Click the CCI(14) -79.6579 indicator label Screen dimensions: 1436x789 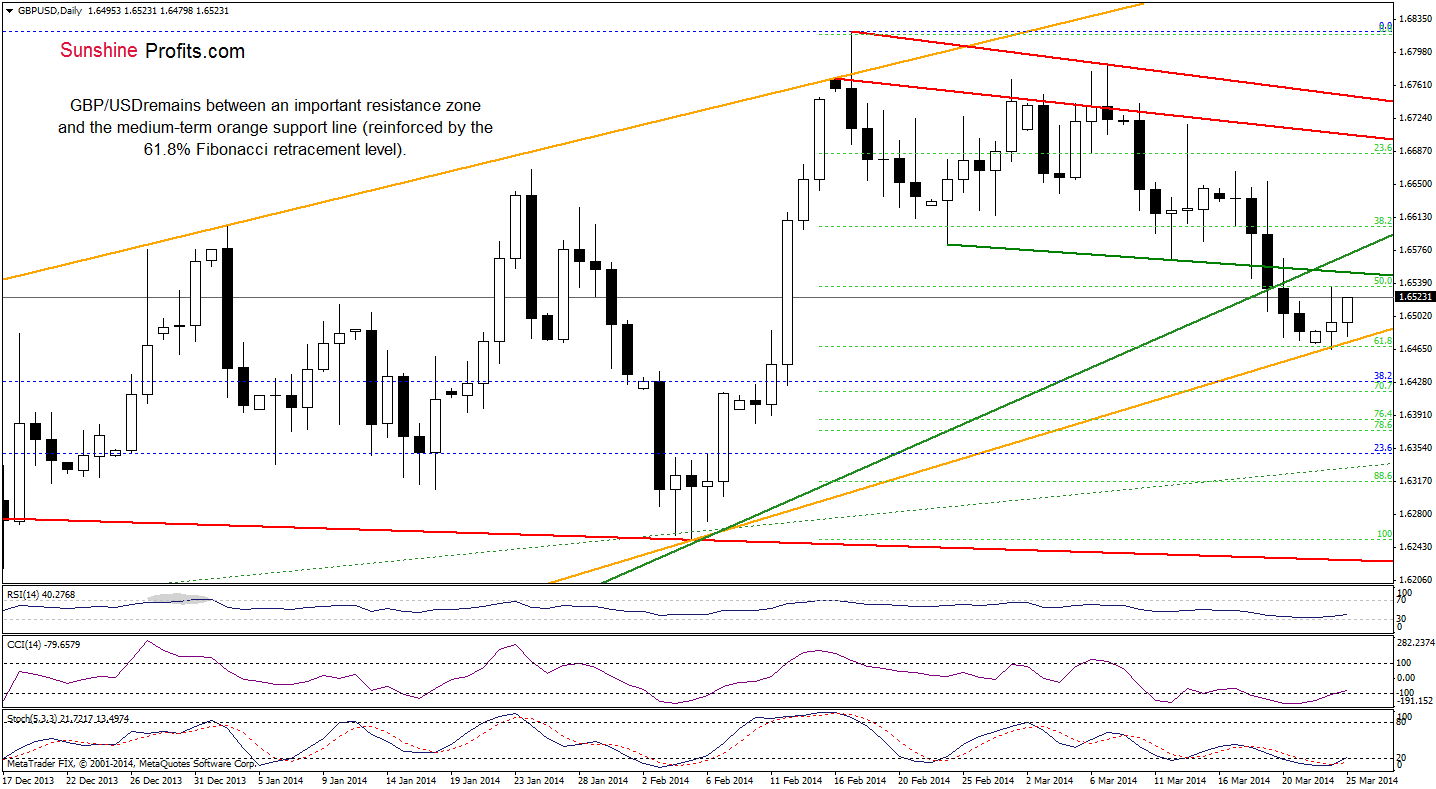pos(42,645)
